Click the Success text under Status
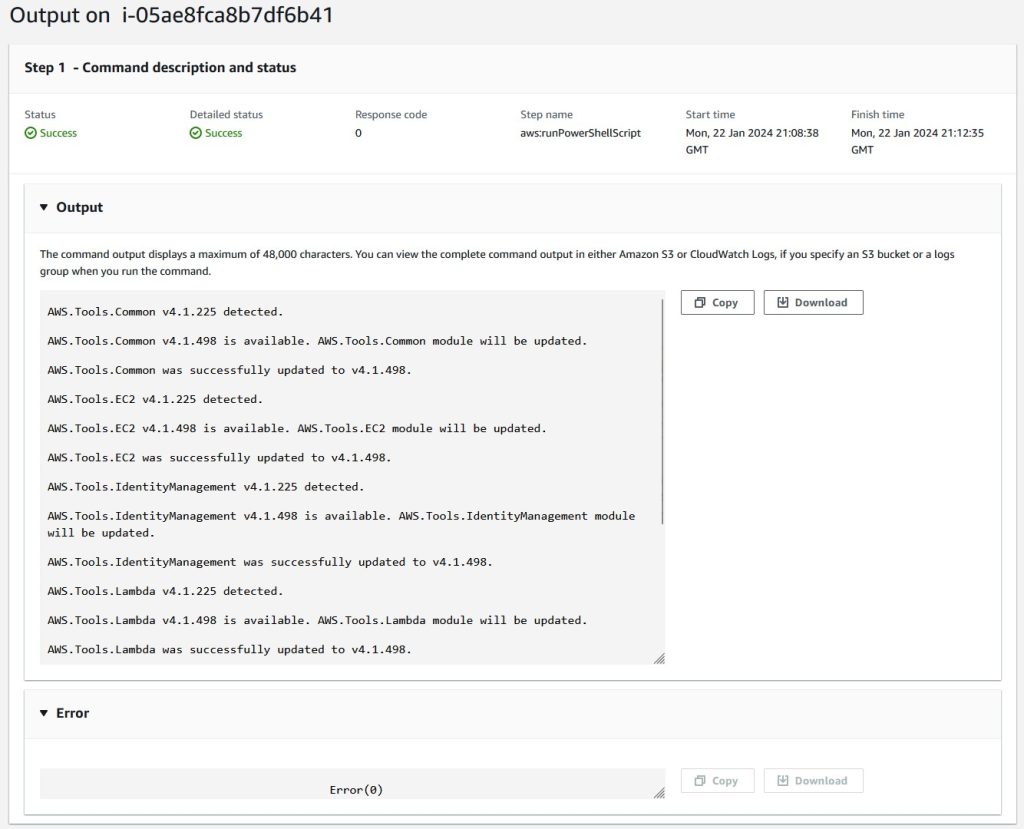 58,133
